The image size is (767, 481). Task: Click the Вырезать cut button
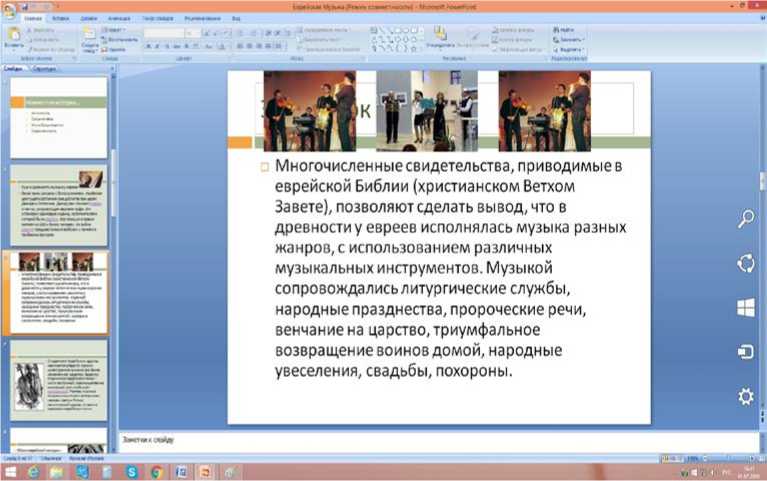pyautogui.click(x=40, y=30)
